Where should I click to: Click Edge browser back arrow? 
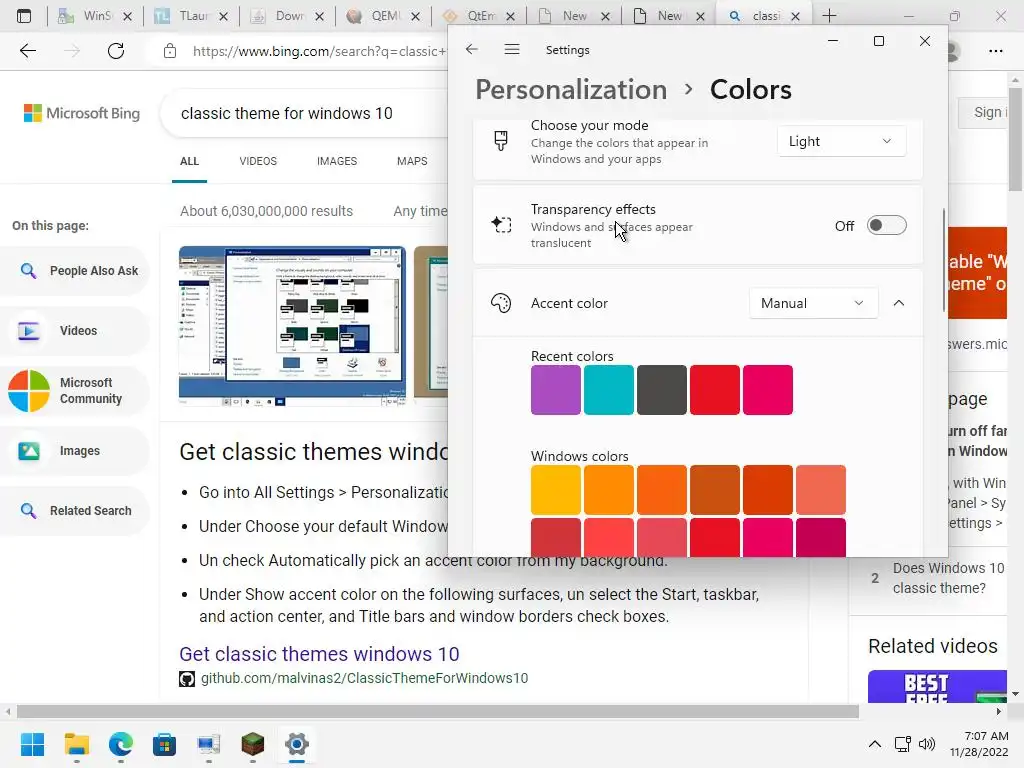(x=27, y=51)
